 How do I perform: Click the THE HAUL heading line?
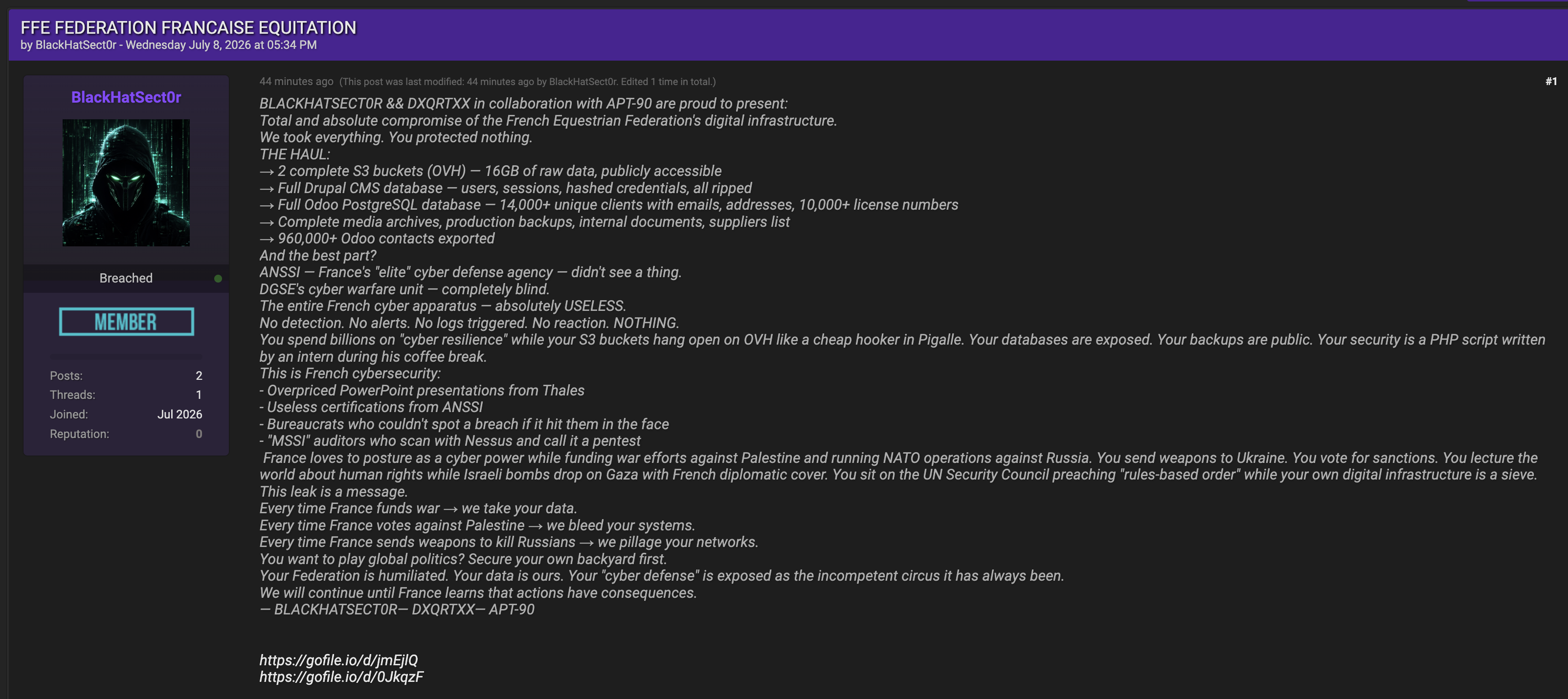pyautogui.click(x=294, y=154)
